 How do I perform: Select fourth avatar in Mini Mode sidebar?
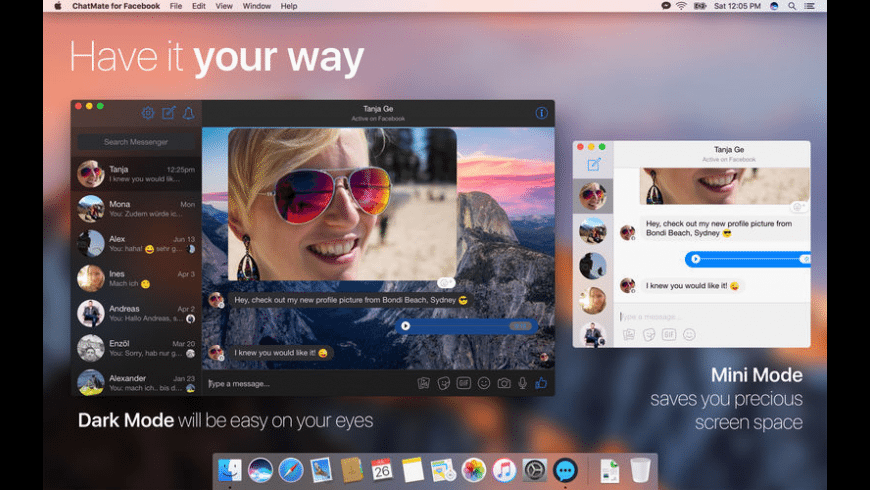(593, 301)
